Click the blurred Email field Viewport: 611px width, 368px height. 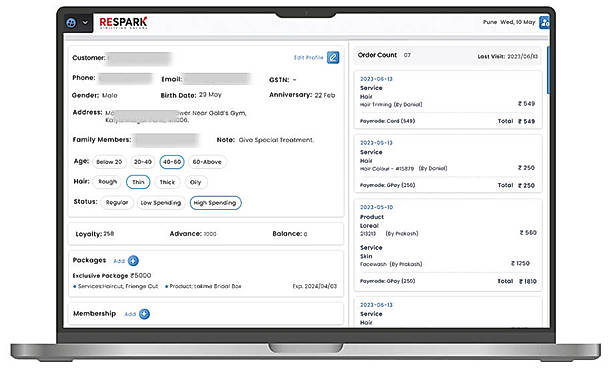click(216, 79)
